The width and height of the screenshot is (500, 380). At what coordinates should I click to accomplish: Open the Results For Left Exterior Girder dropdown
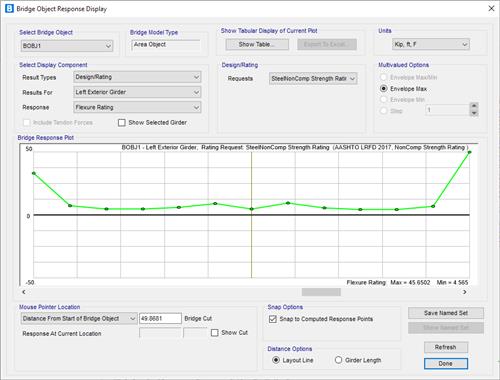tap(137, 92)
